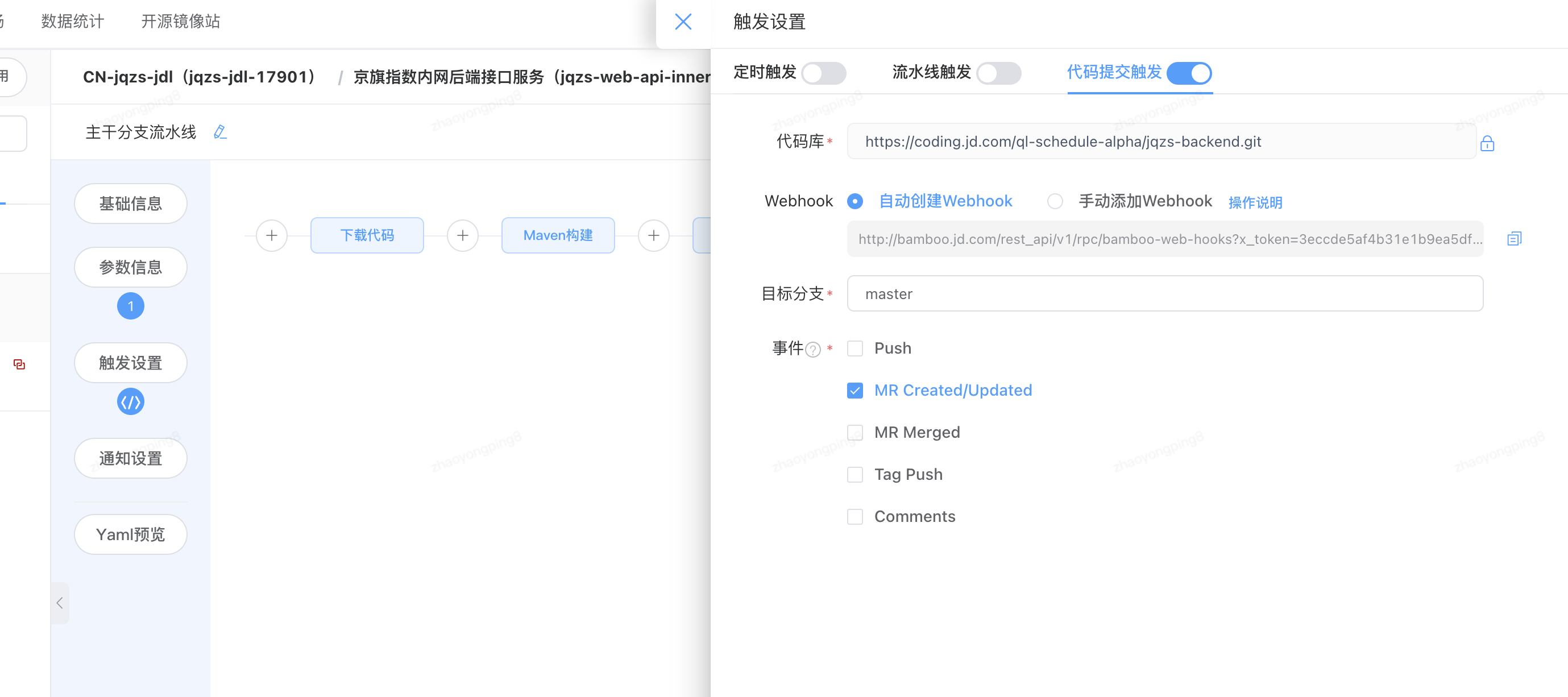The width and height of the screenshot is (1568, 697).
Task: Select the 手动添加Webhook radio option
Action: click(1055, 201)
